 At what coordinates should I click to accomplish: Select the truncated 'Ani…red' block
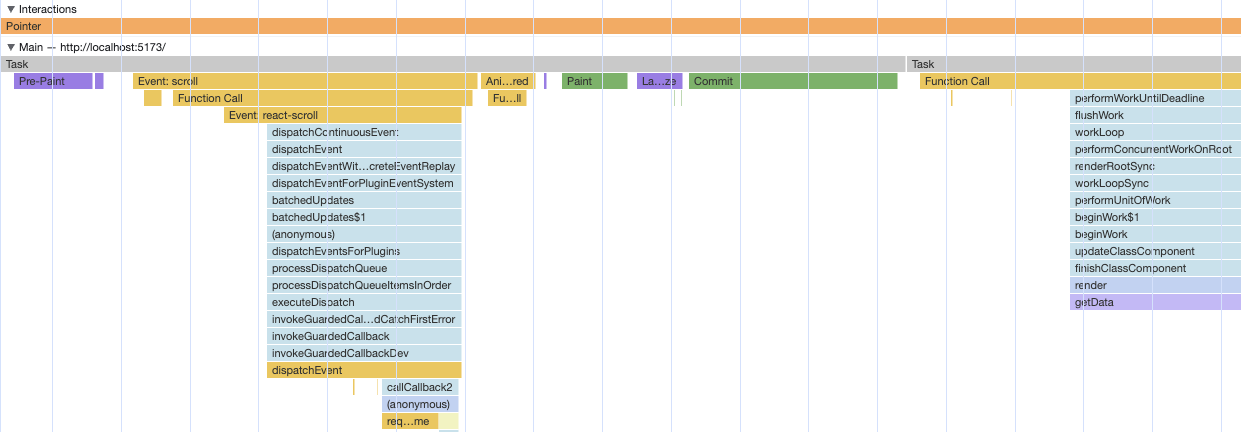pos(508,81)
